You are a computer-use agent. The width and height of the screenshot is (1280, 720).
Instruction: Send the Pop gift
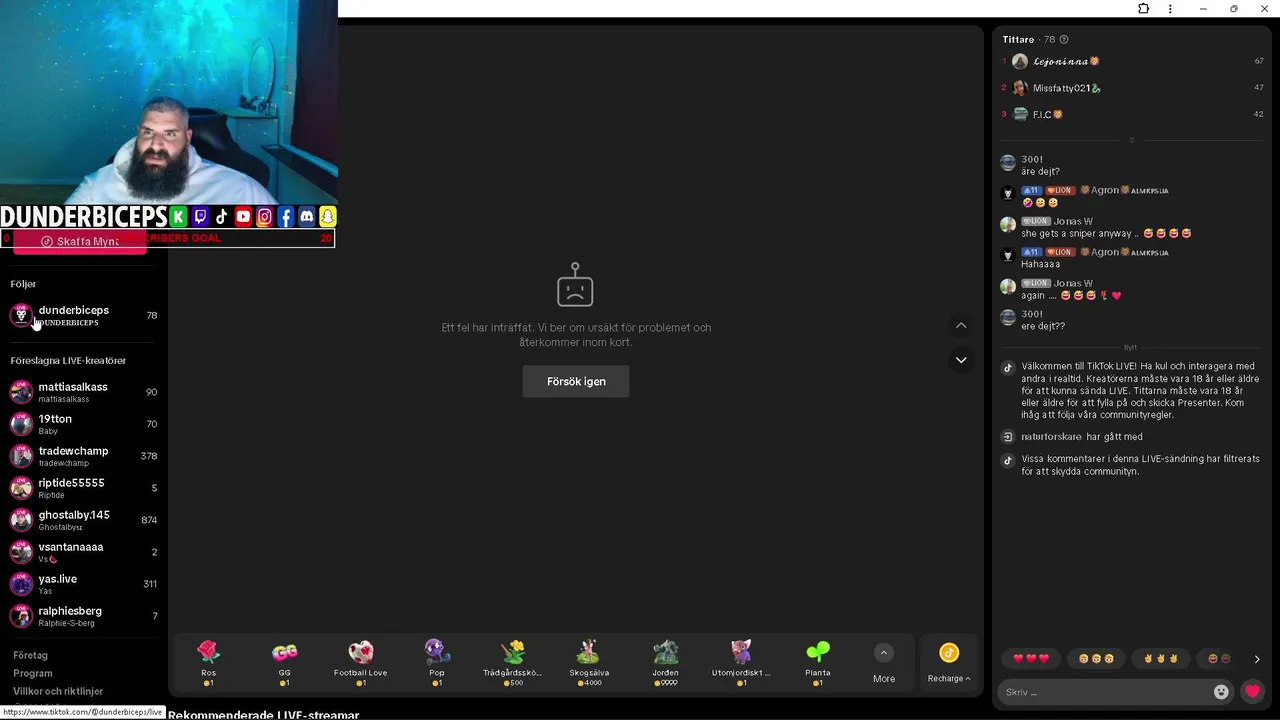(x=437, y=663)
